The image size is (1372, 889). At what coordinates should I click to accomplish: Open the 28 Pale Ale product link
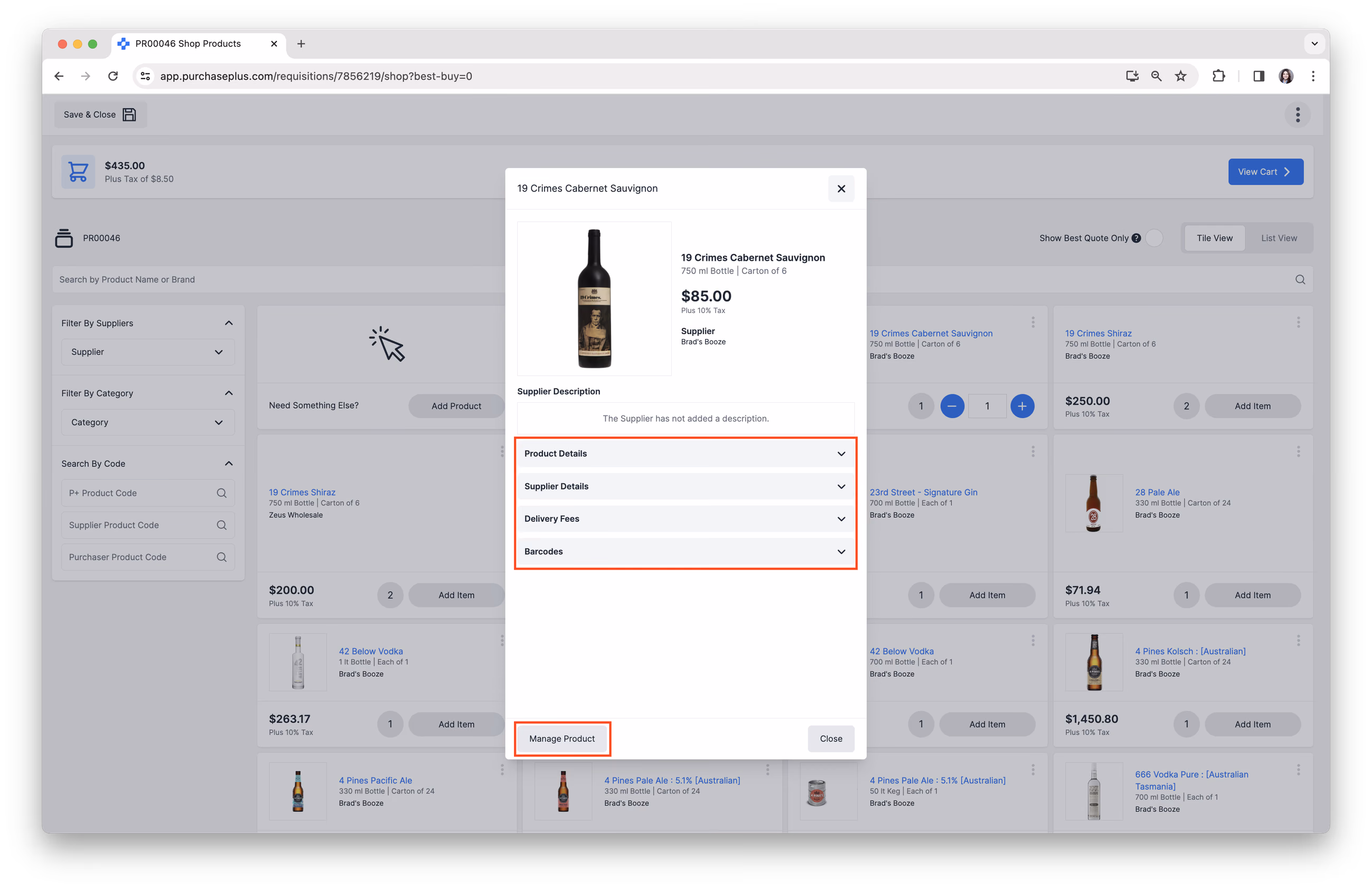point(1157,493)
